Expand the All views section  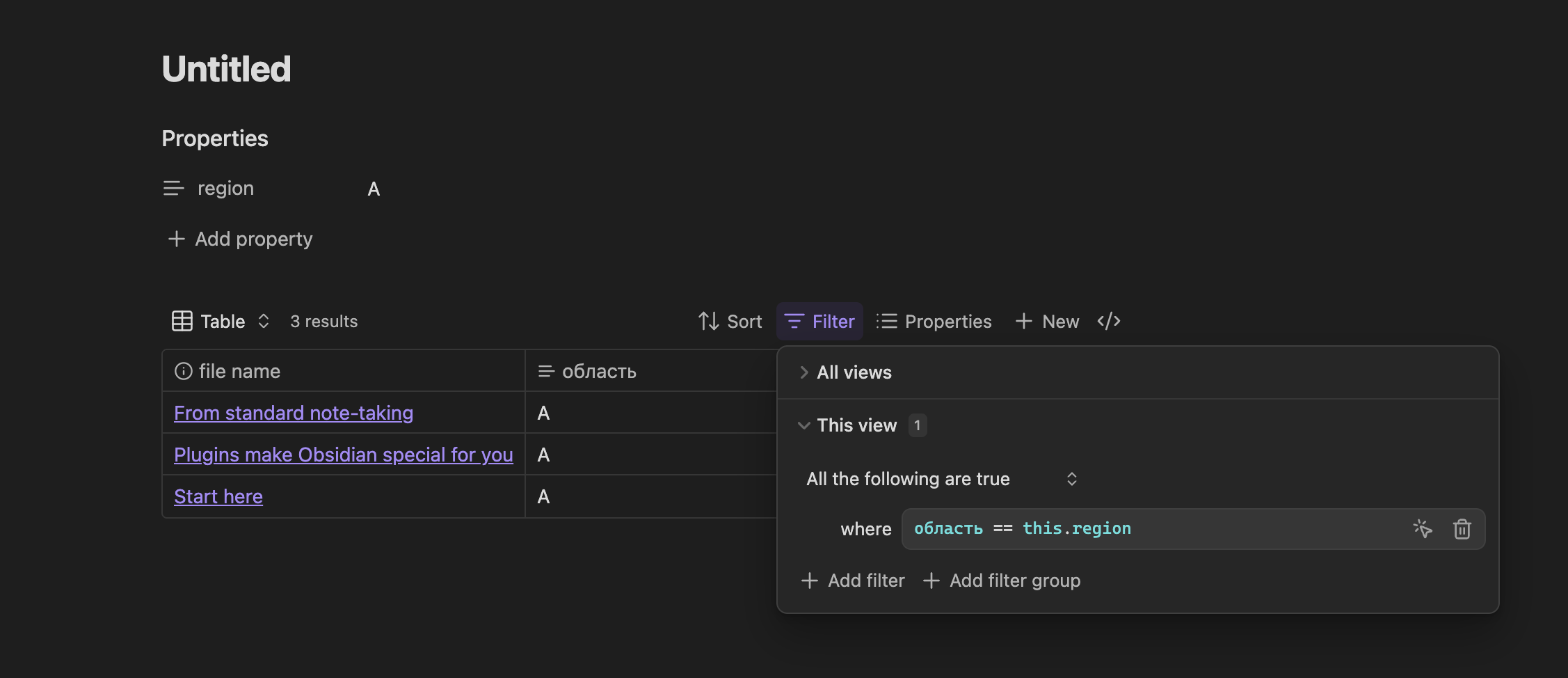pos(804,372)
